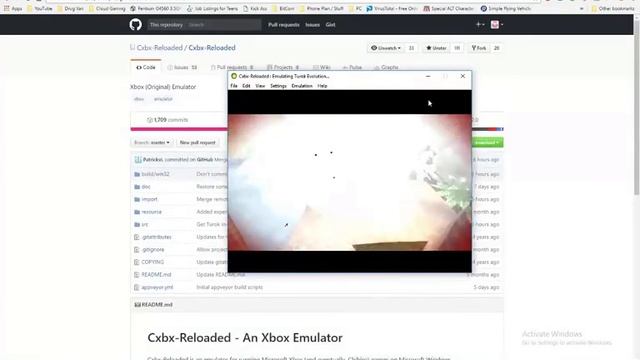Screen dimensions: 640x360
Task: Switch to the Code tab
Action: click(x=146, y=67)
